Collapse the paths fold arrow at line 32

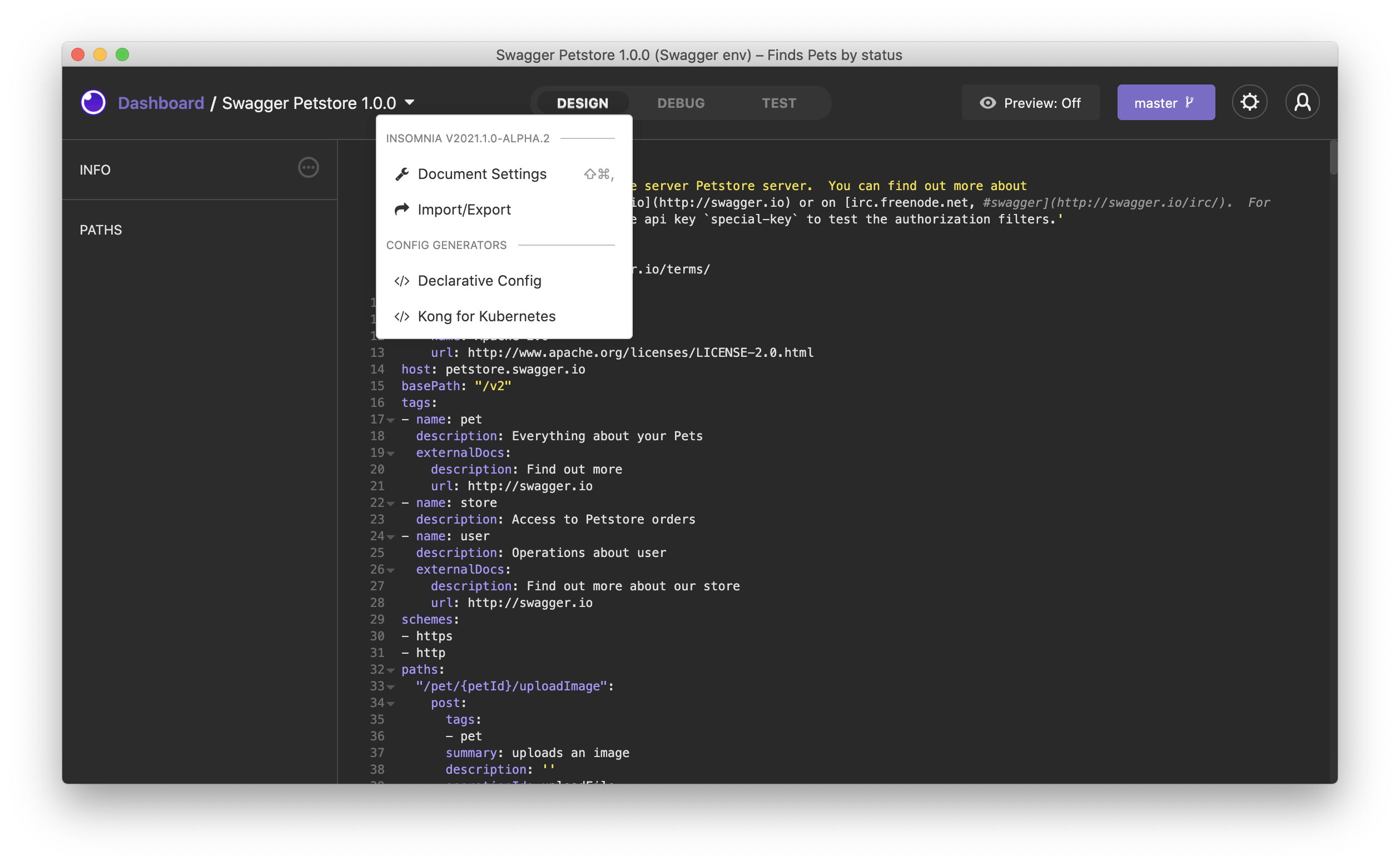pos(391,671)
